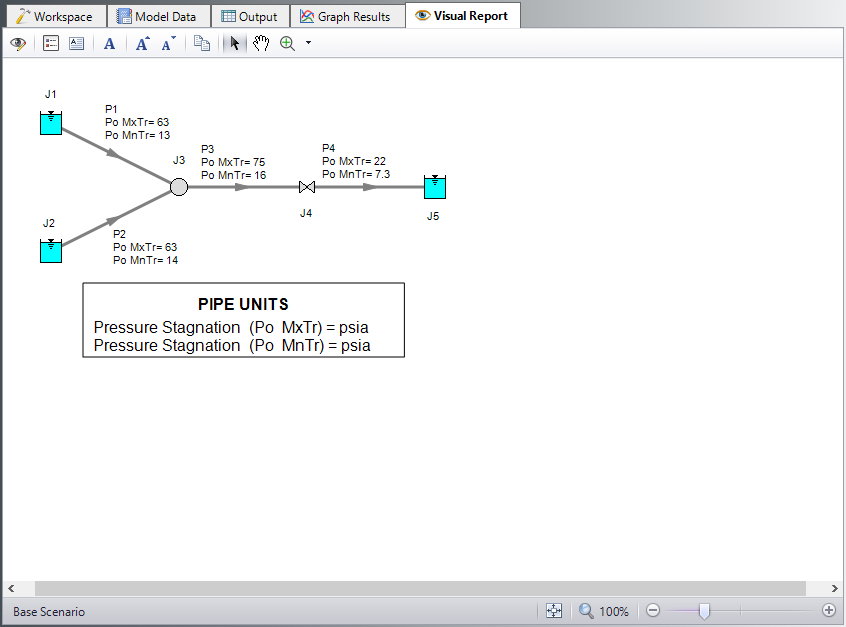Open the Graph Results tab

pos(346,16)
